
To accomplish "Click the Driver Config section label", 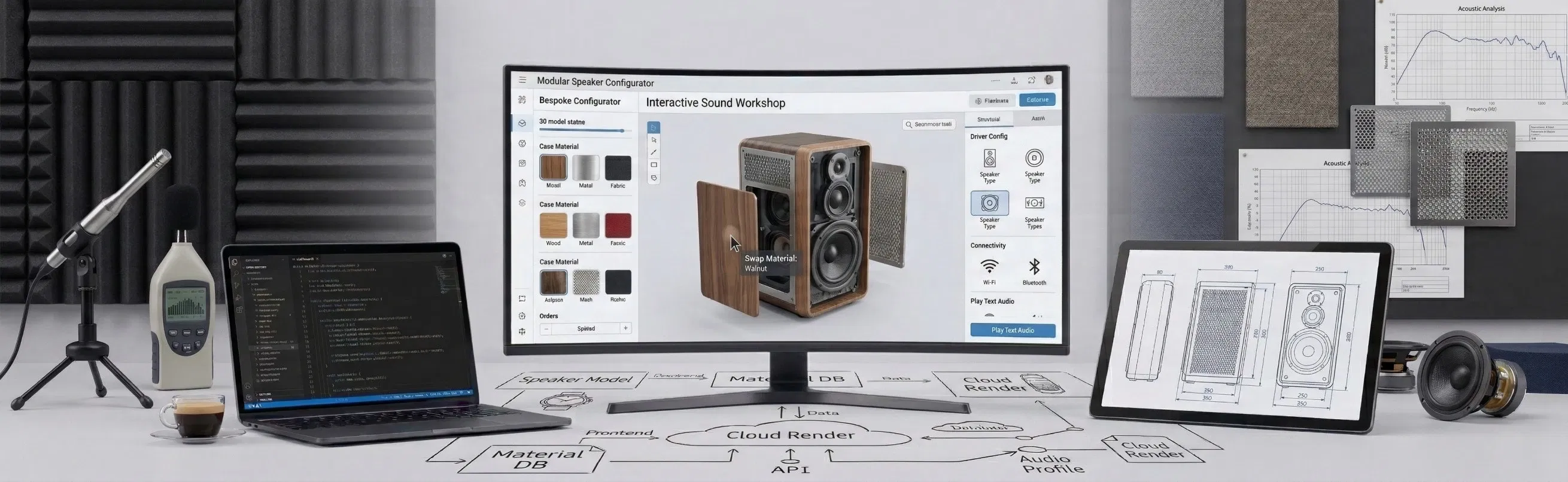I will (x=989, y=136).
